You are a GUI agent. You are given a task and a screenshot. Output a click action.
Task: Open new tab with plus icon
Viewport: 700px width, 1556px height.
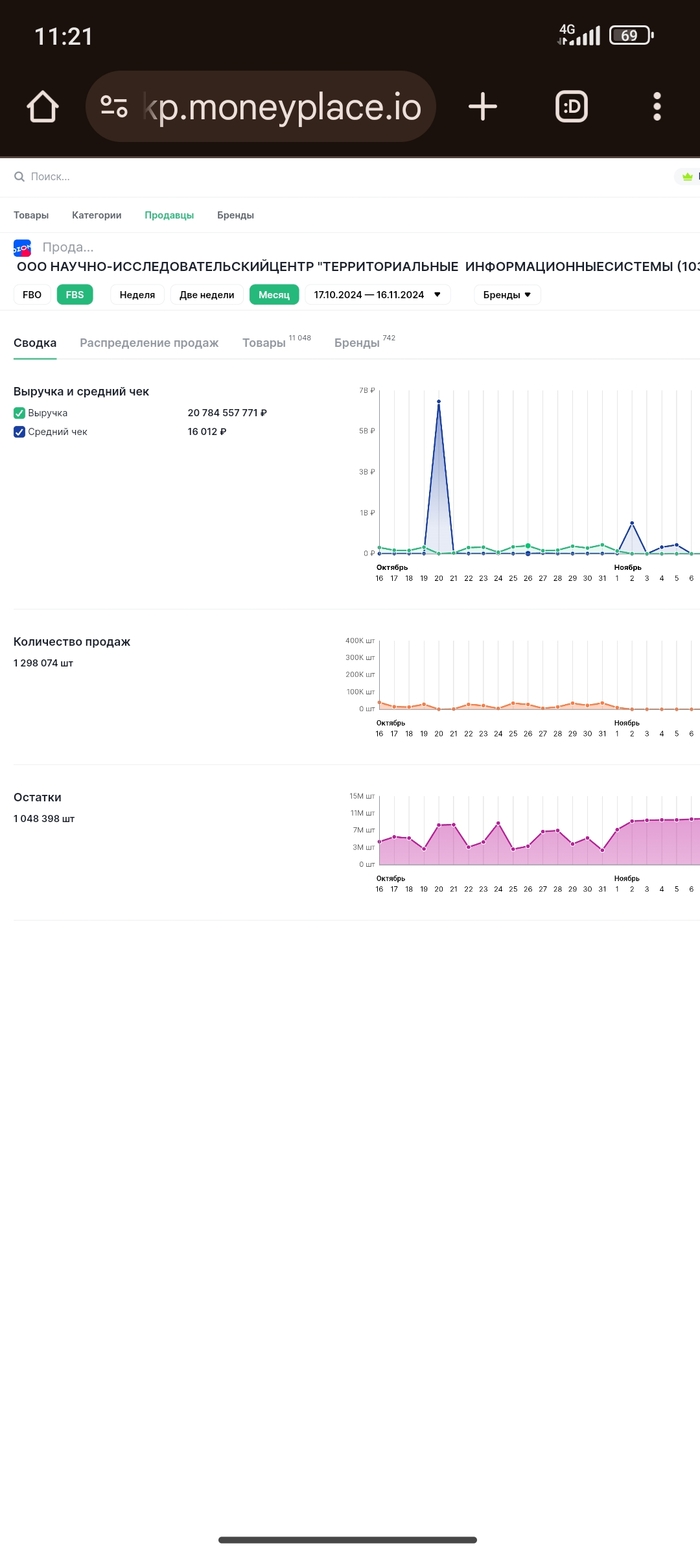tap(482, 106)
